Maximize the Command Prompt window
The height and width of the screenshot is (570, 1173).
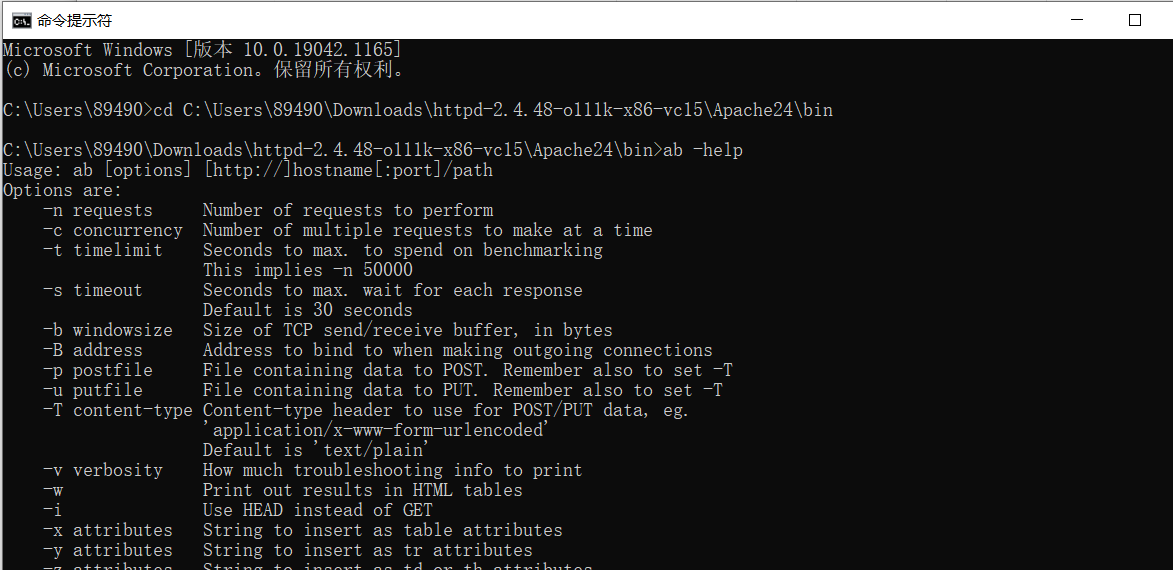[1134, 20]
